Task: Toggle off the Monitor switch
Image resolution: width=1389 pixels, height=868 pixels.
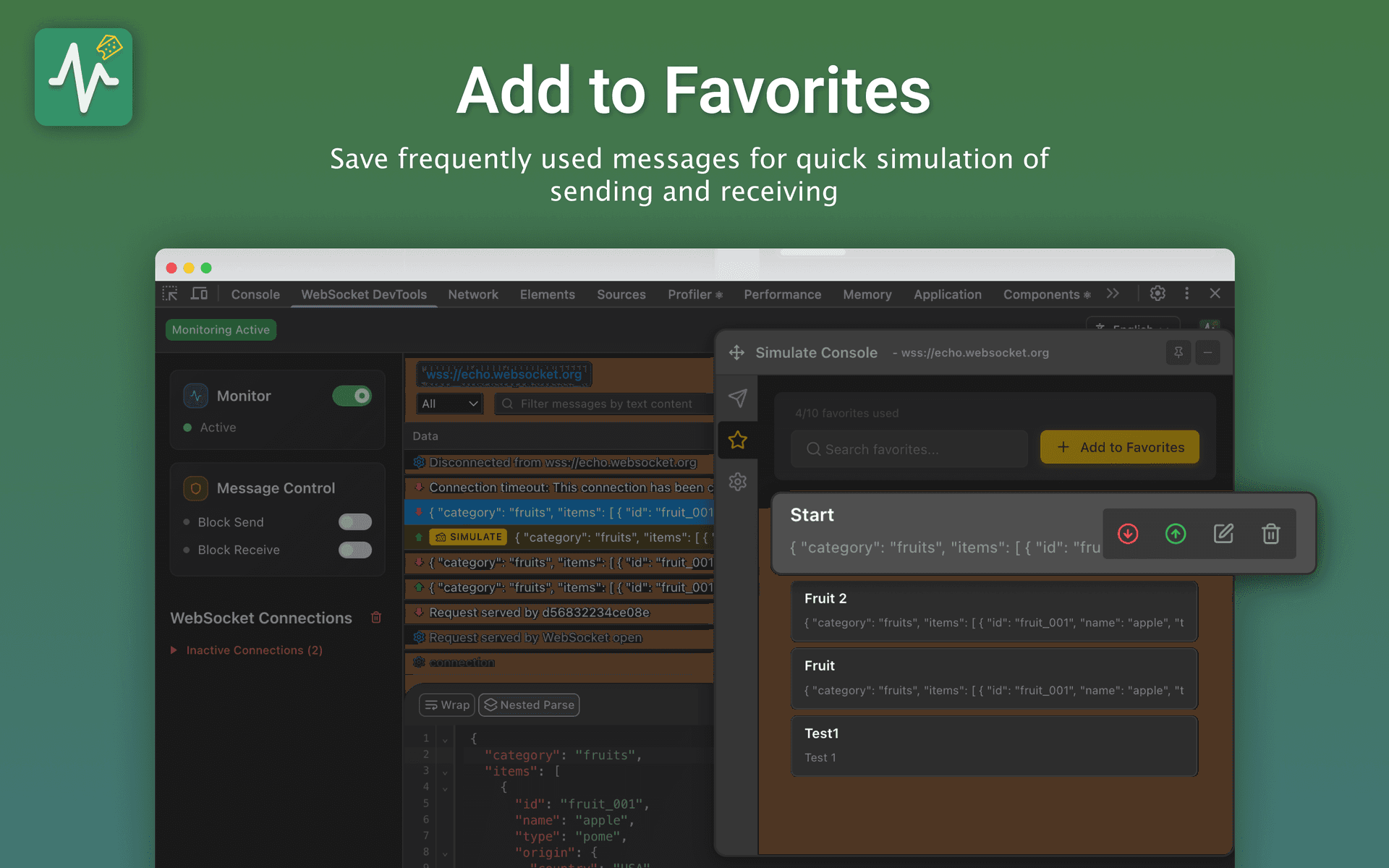Action: (x=352, y=396)
